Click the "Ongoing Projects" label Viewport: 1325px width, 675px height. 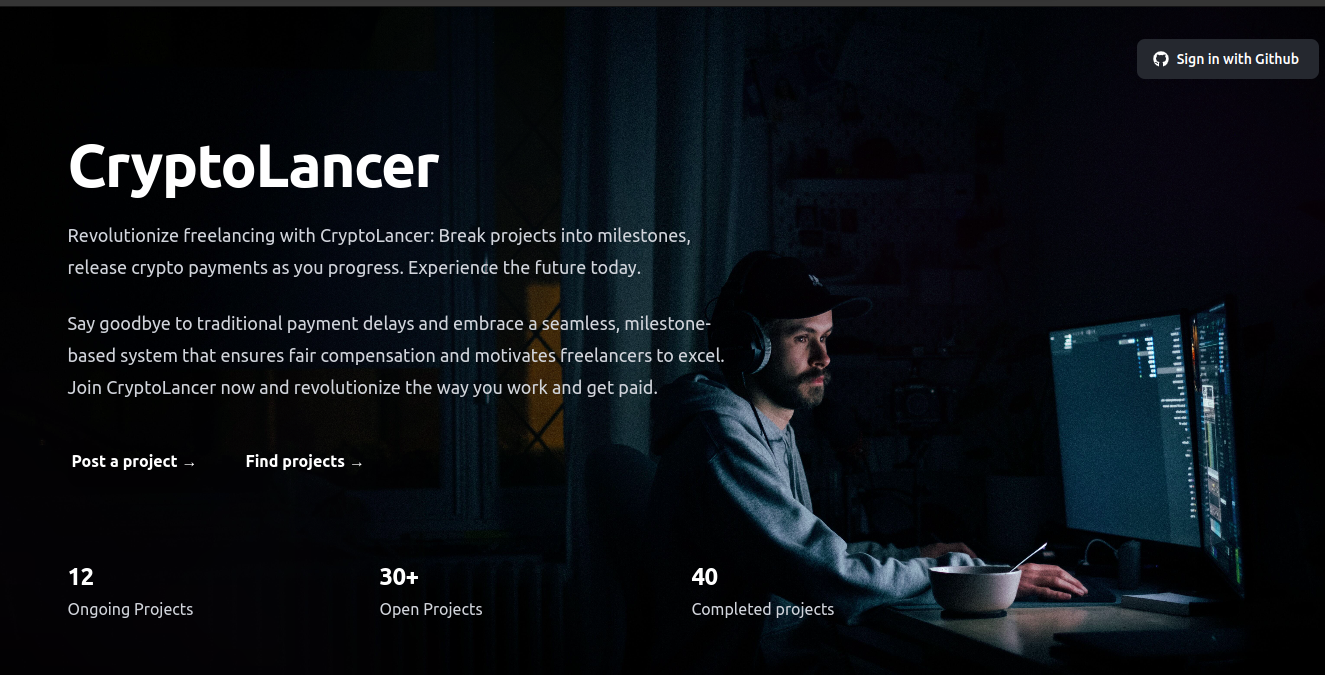130,609
